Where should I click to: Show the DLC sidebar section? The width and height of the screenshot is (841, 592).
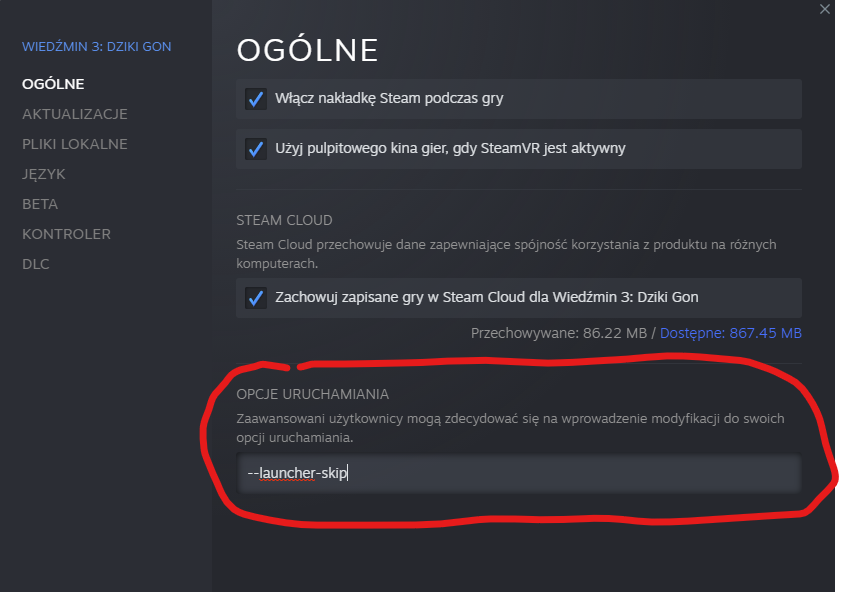[x=36, y=264]
